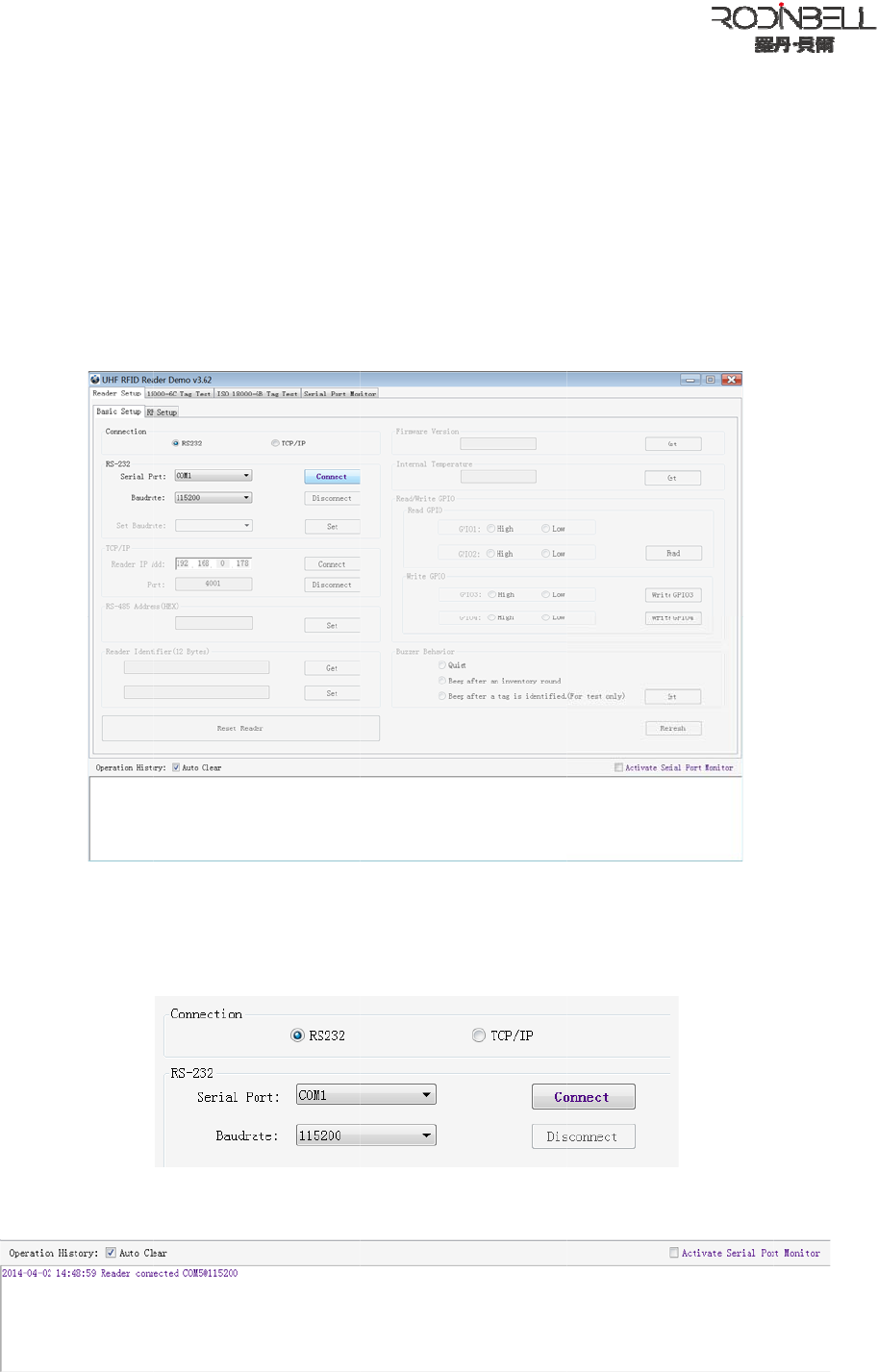Click the empty Operation History log box
The image size is (878, 1372).
tap(415, 818)
